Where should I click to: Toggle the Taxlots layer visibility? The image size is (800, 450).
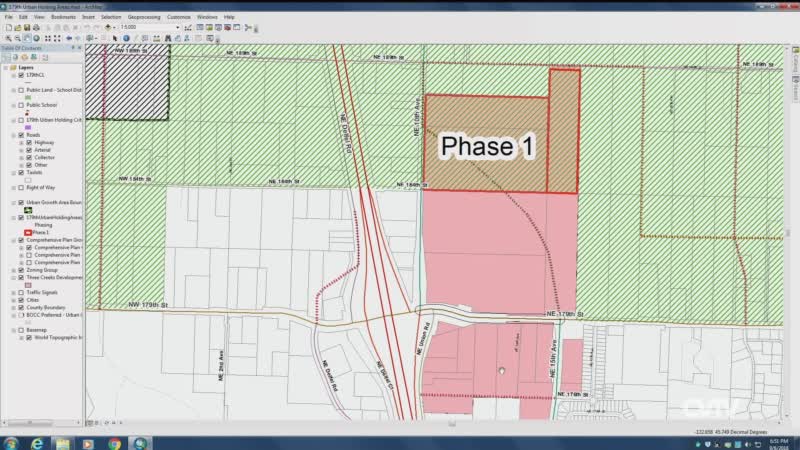pos(21,172)
